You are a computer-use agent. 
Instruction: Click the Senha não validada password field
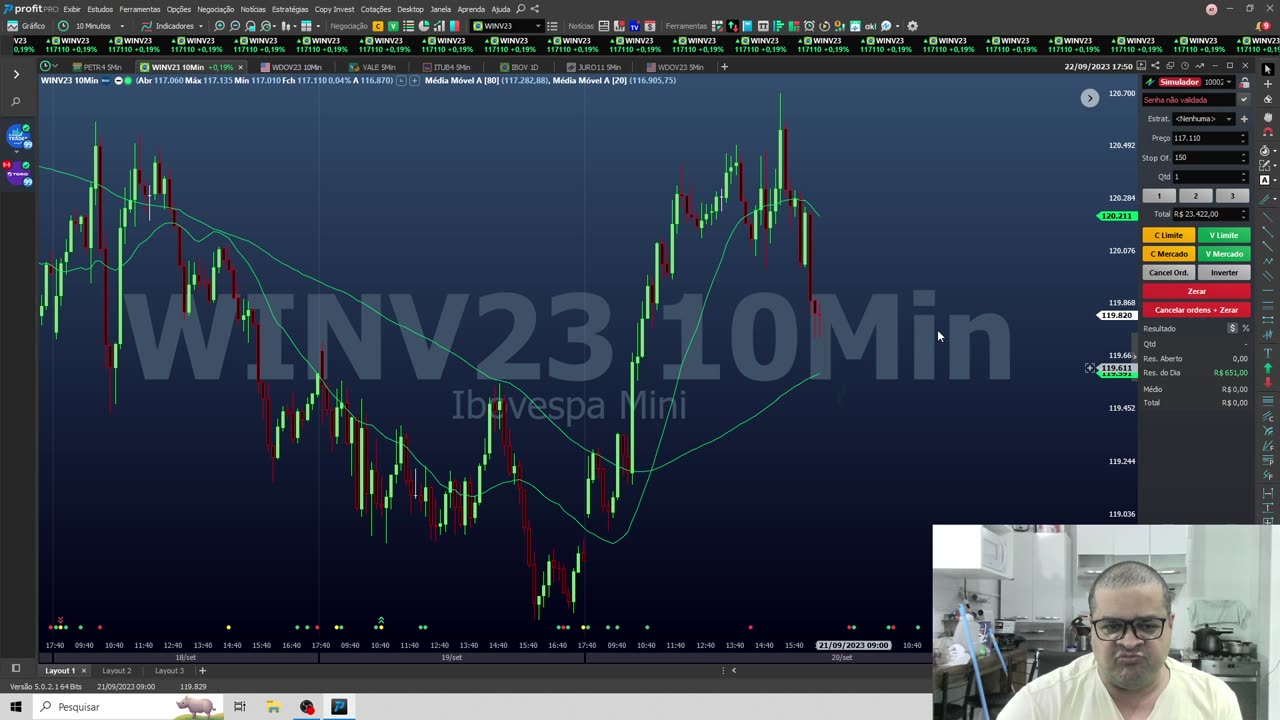point(1189,100)
